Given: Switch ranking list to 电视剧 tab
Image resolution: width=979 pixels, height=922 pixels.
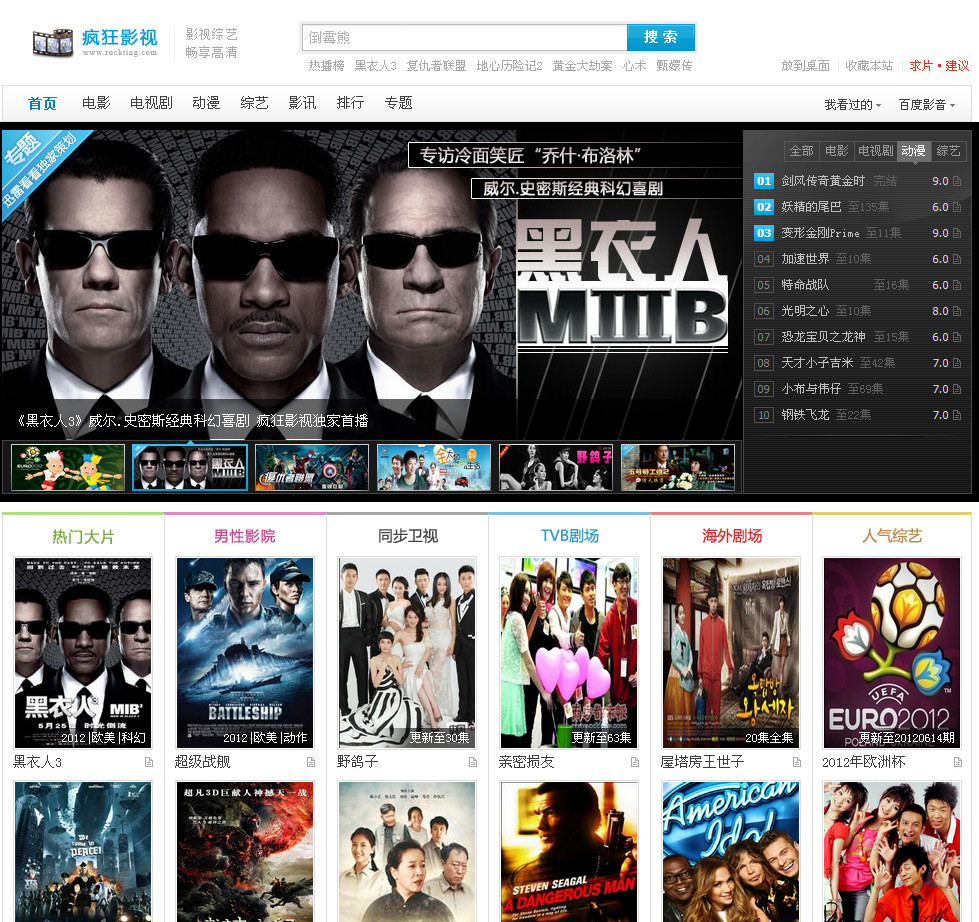Looking at the screenshot, I should coord(875,151).
